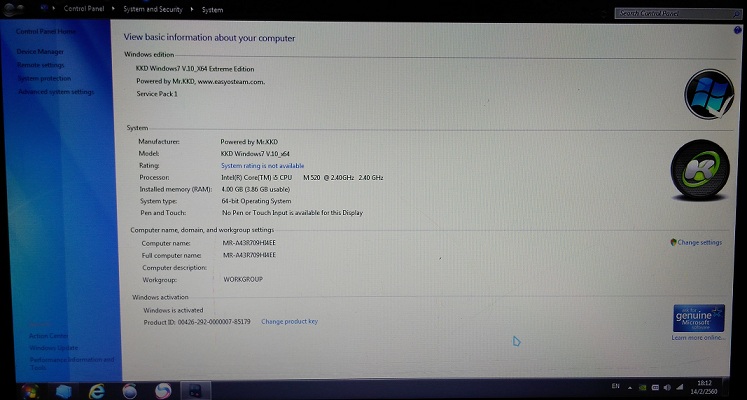This screenshot has width=747, height=400.
Task: Click Service Pack 1 text
Action: pos(157,94)
